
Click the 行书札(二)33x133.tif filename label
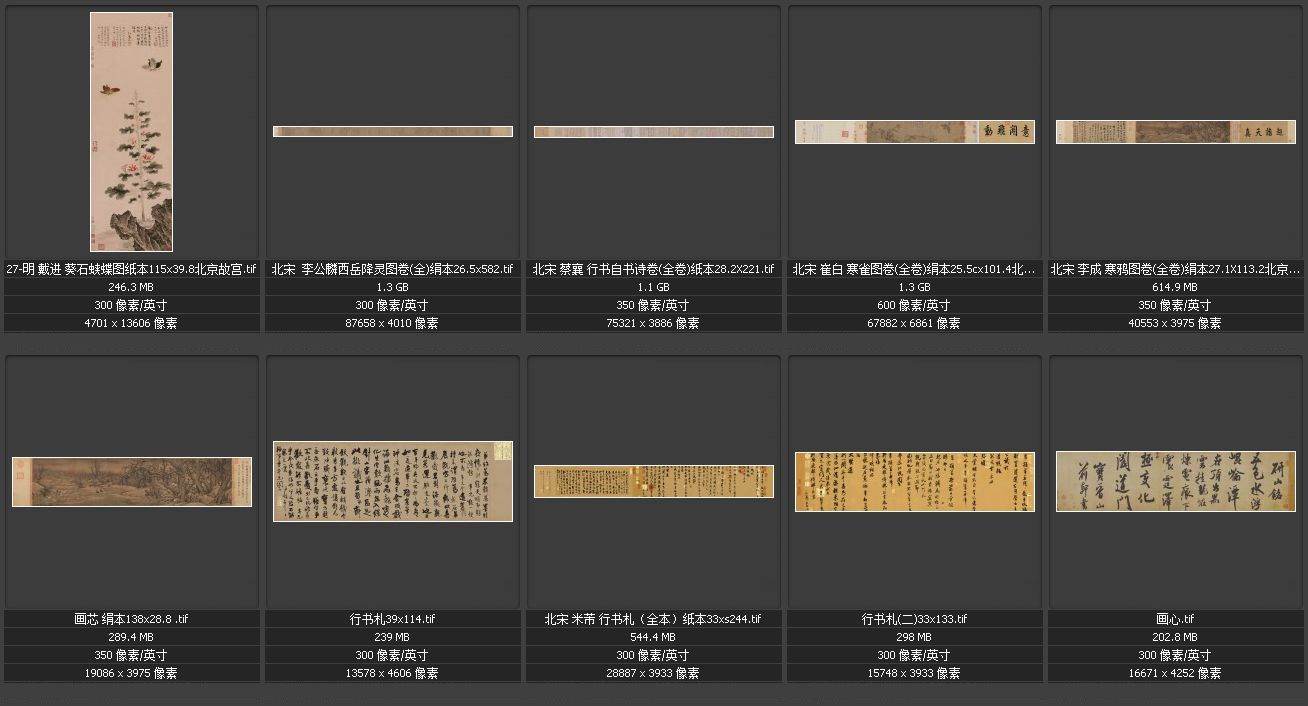(x=914, y=619)
